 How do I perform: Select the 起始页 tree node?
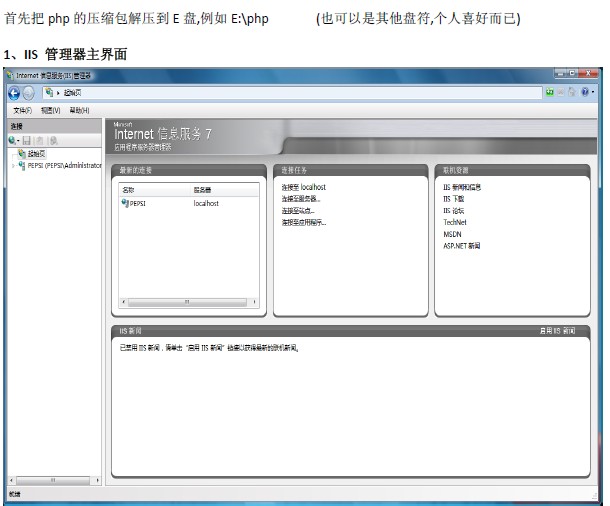(x=37, y=154)
